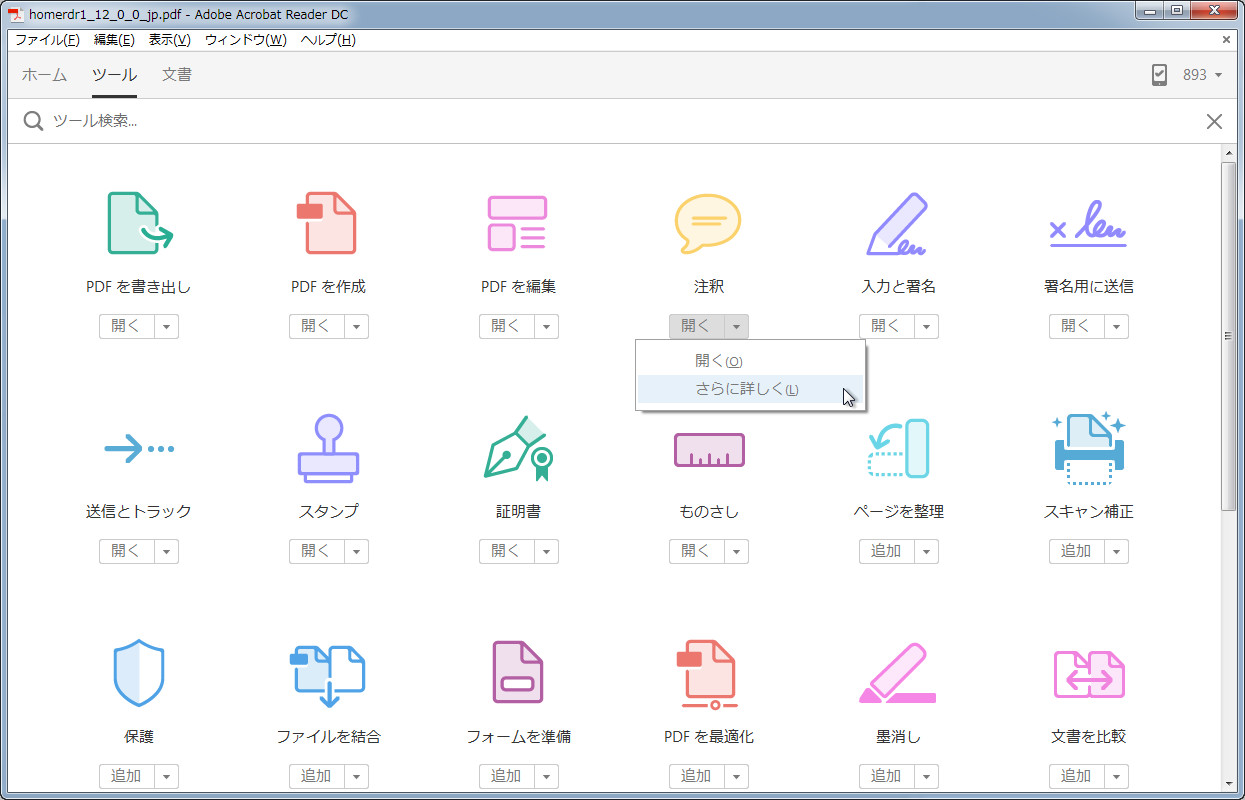Click the 追加 button under ページを整理

[x=885, y=551]
